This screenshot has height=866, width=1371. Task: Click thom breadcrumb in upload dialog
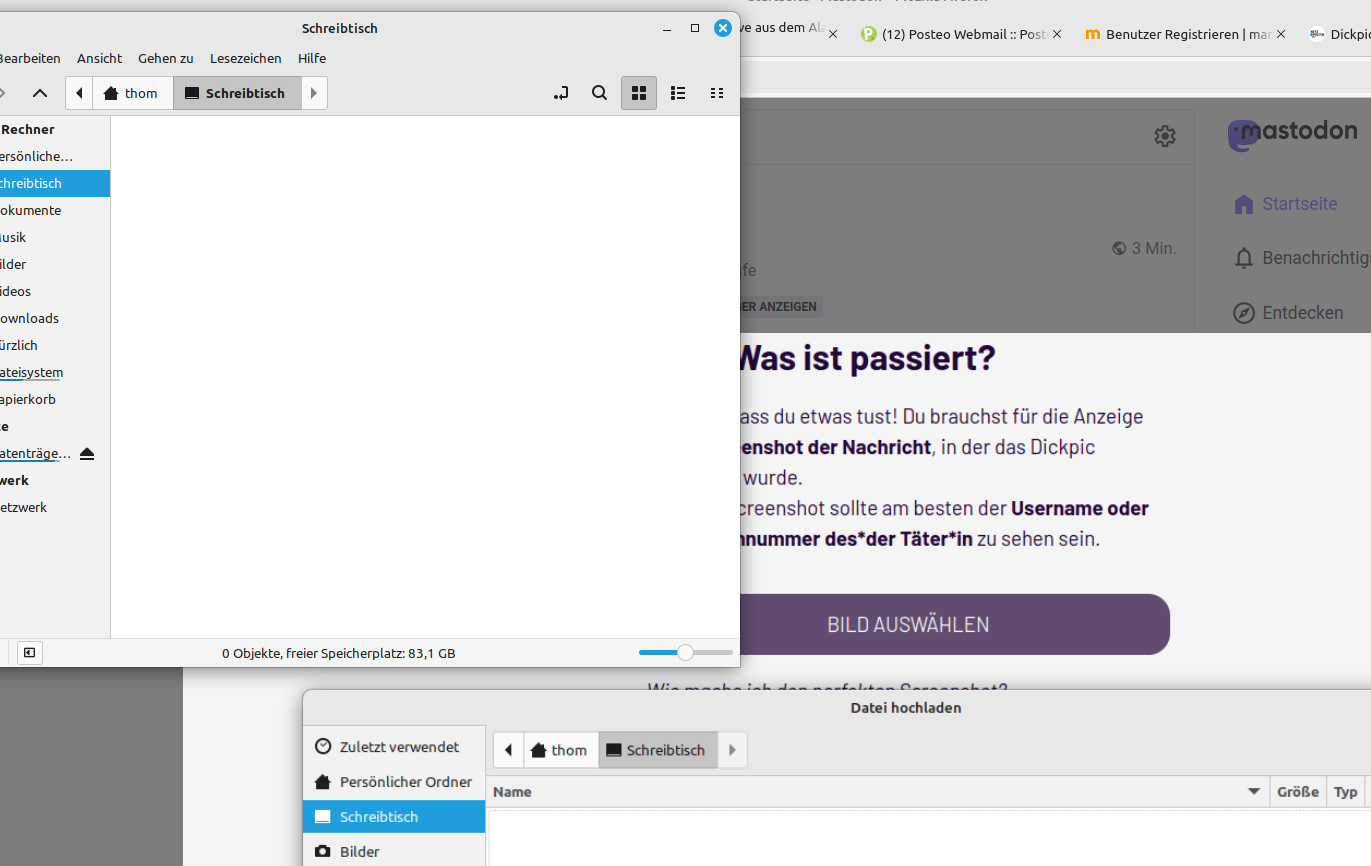(x=560, y=750)
